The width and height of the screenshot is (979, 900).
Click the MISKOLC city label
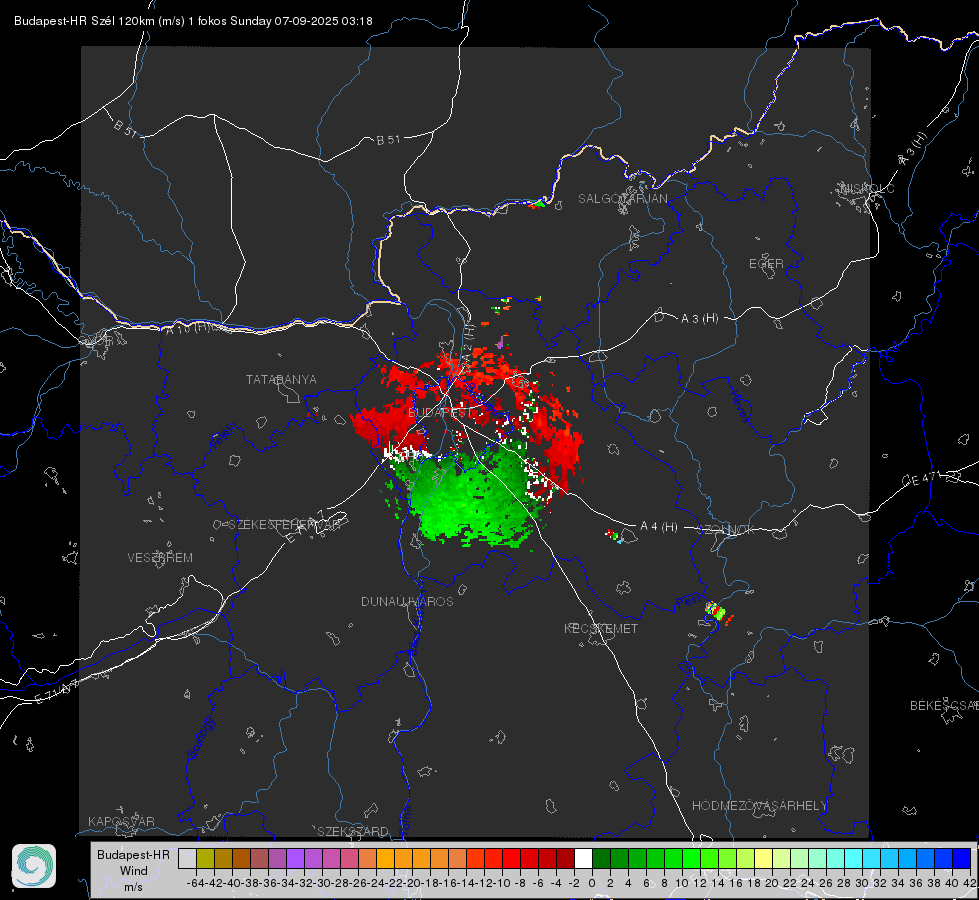click(x=867, y=189)
